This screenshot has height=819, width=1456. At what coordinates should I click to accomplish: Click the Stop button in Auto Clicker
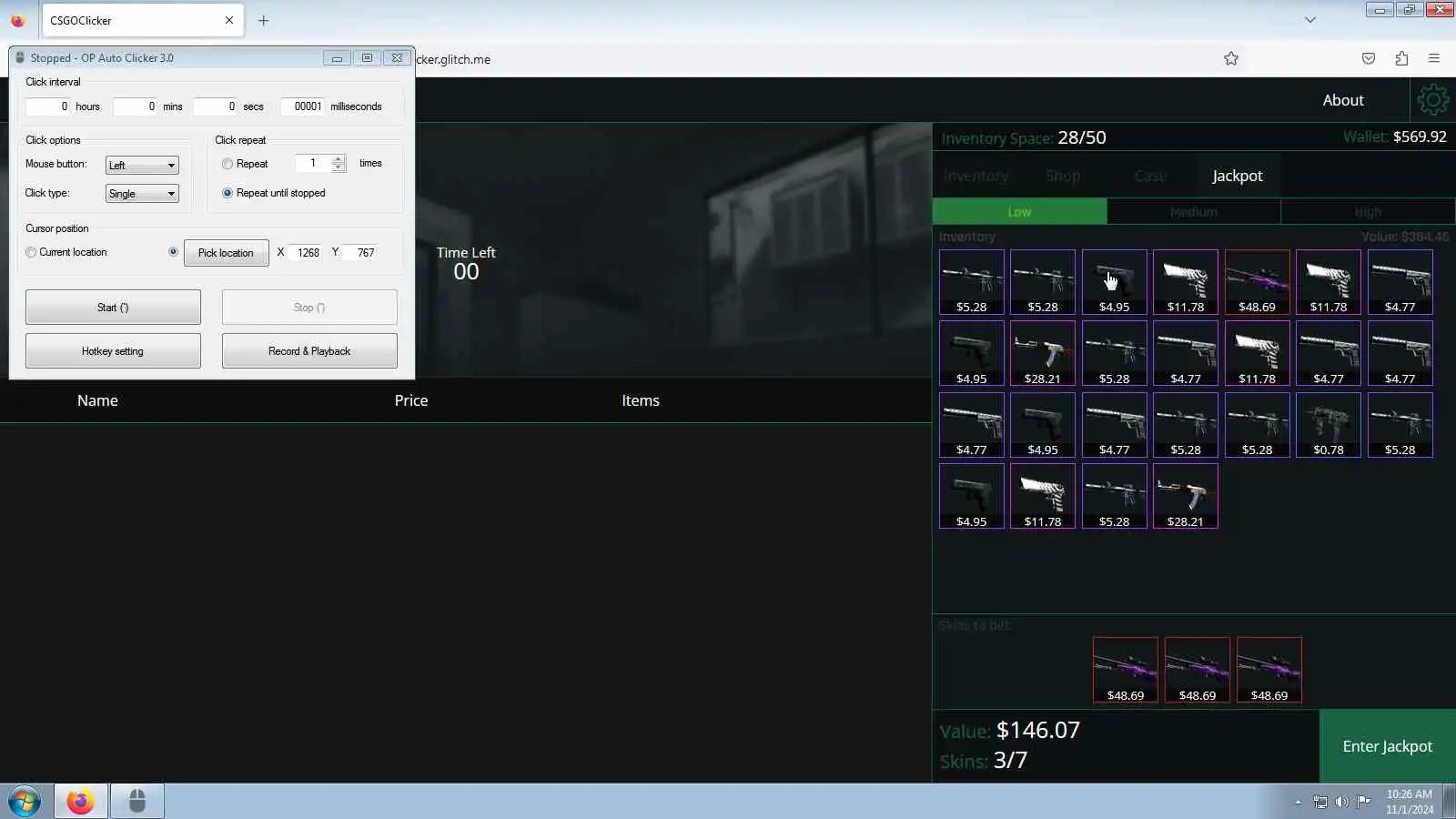[x=309, y=308]
